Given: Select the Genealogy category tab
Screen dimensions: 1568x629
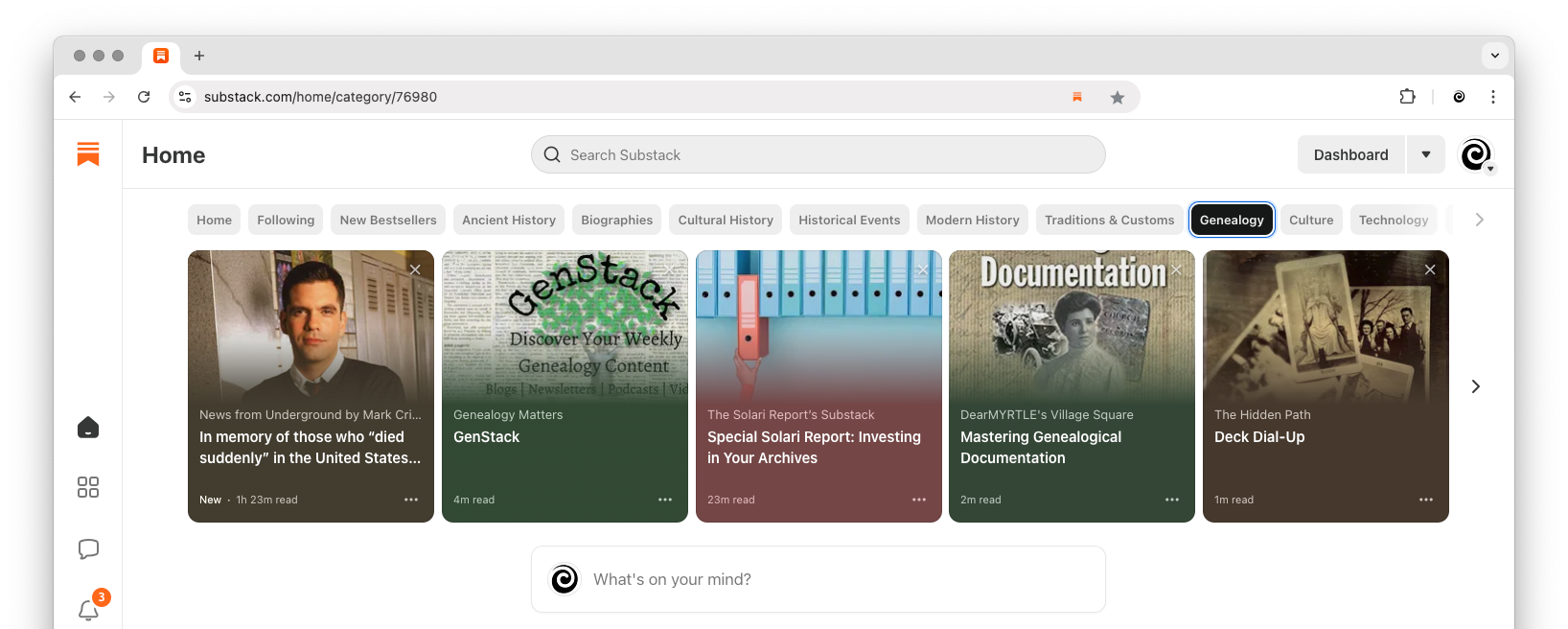Looking at the screenshot, I should coord(1232,220).
